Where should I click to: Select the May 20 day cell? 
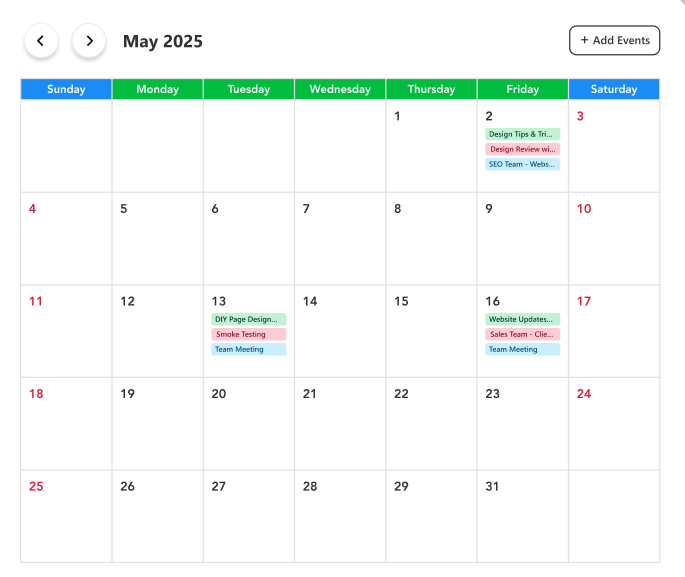(248, 424)
